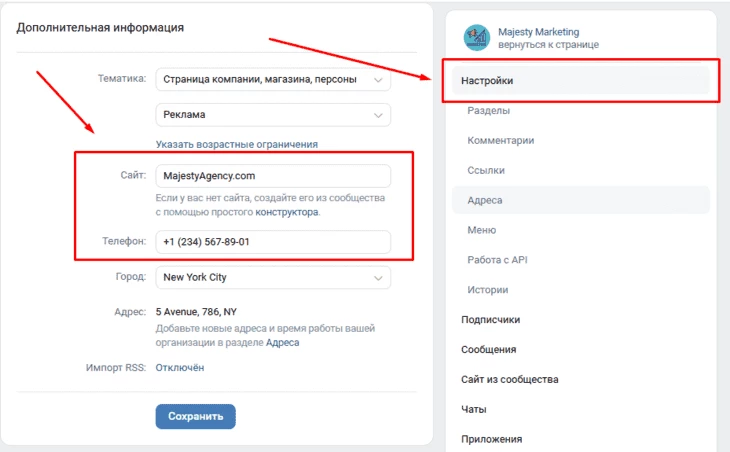Click the Отключён RSS import link
Viewport: 730px width, 452px height.
point(180,368)
